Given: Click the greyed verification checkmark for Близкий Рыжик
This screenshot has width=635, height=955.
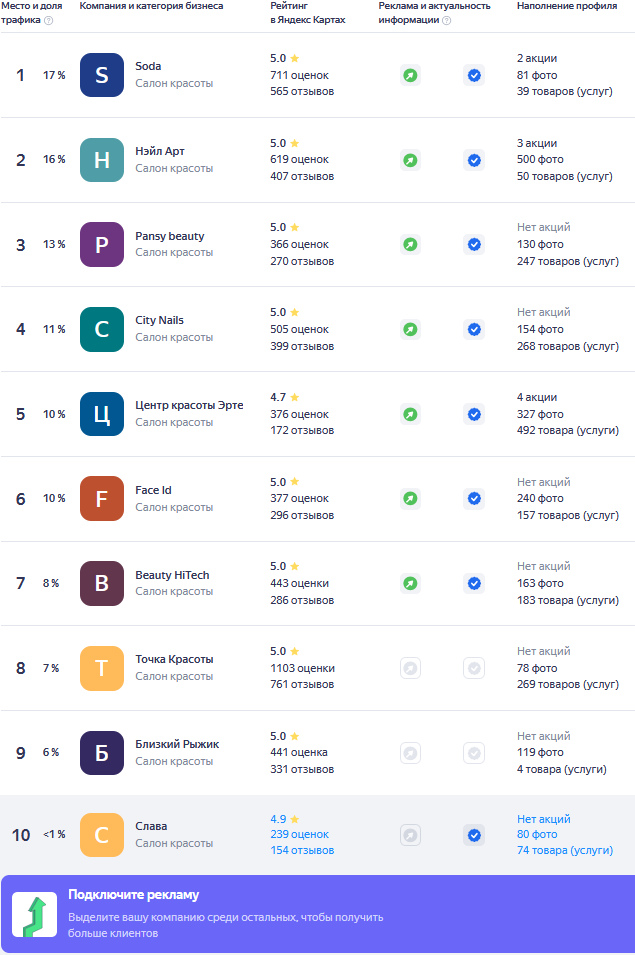Looking at the screenshot, I should (474, 753).
